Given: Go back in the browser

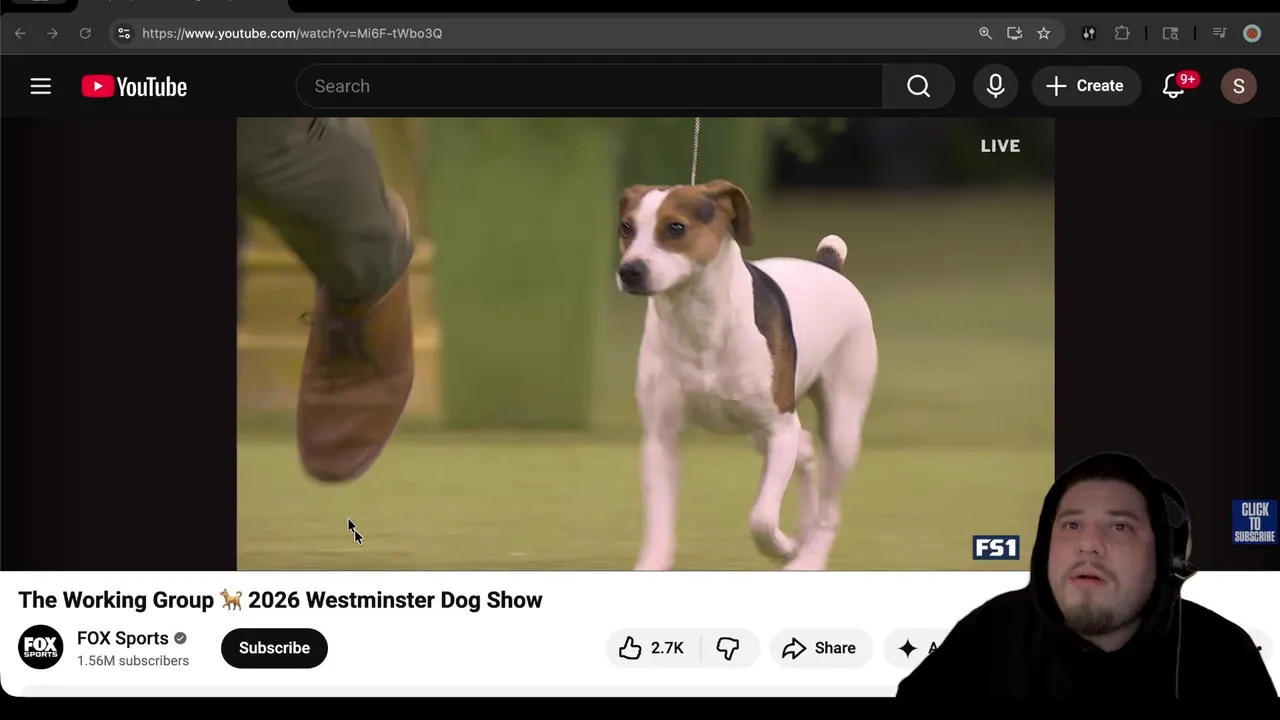Looking at the screenshot, I should point(20,33).
